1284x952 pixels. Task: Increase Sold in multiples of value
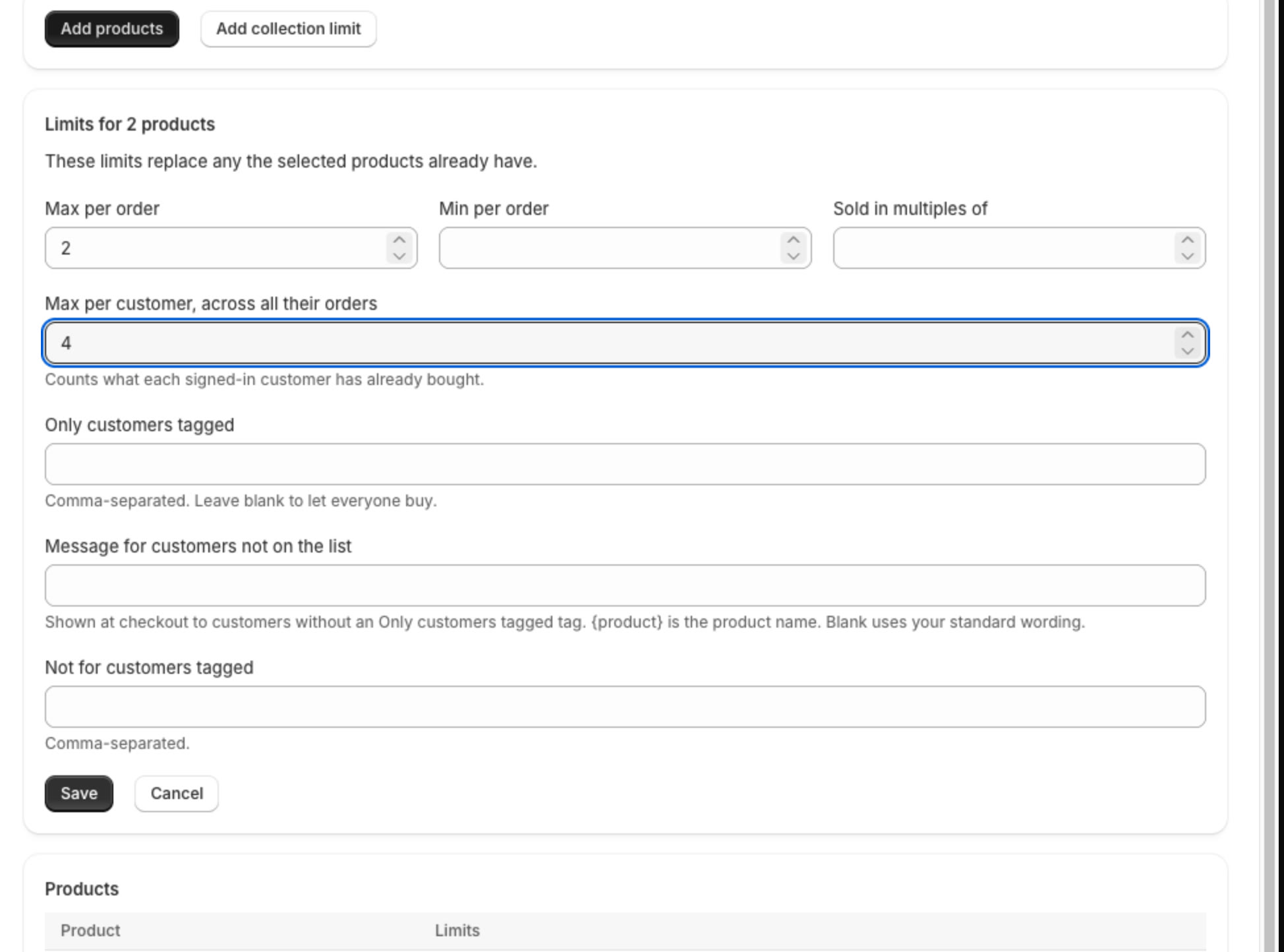tap(1188, 240)
